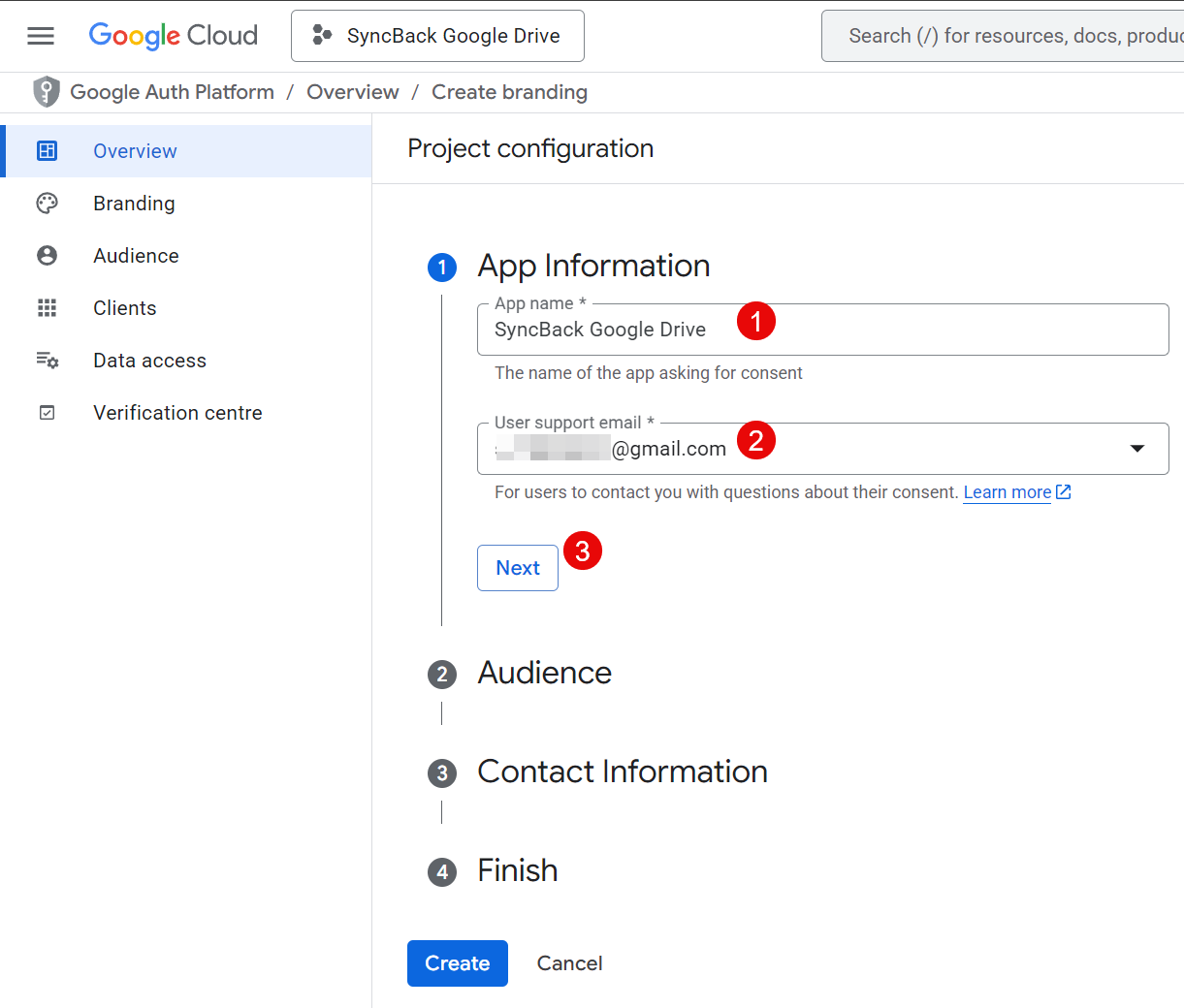The width and height of the screenshot is (1184, 1008).
Task: Click the Create branding breadcrumb
Action: (x=510, y=92)
